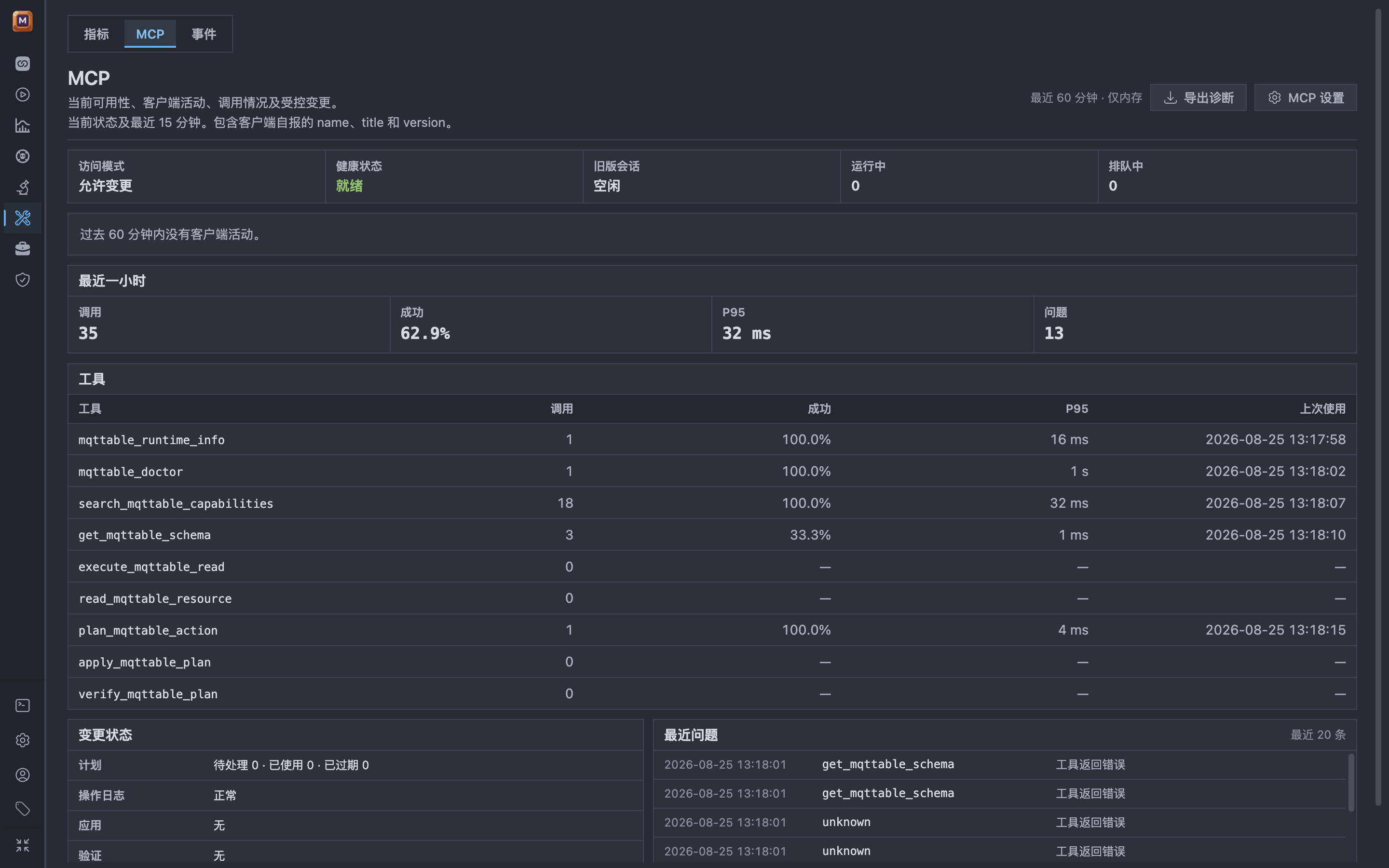Click the 访问模式 允许变更 card
This screenshot has width=1389, height=868.
point(197,176)
